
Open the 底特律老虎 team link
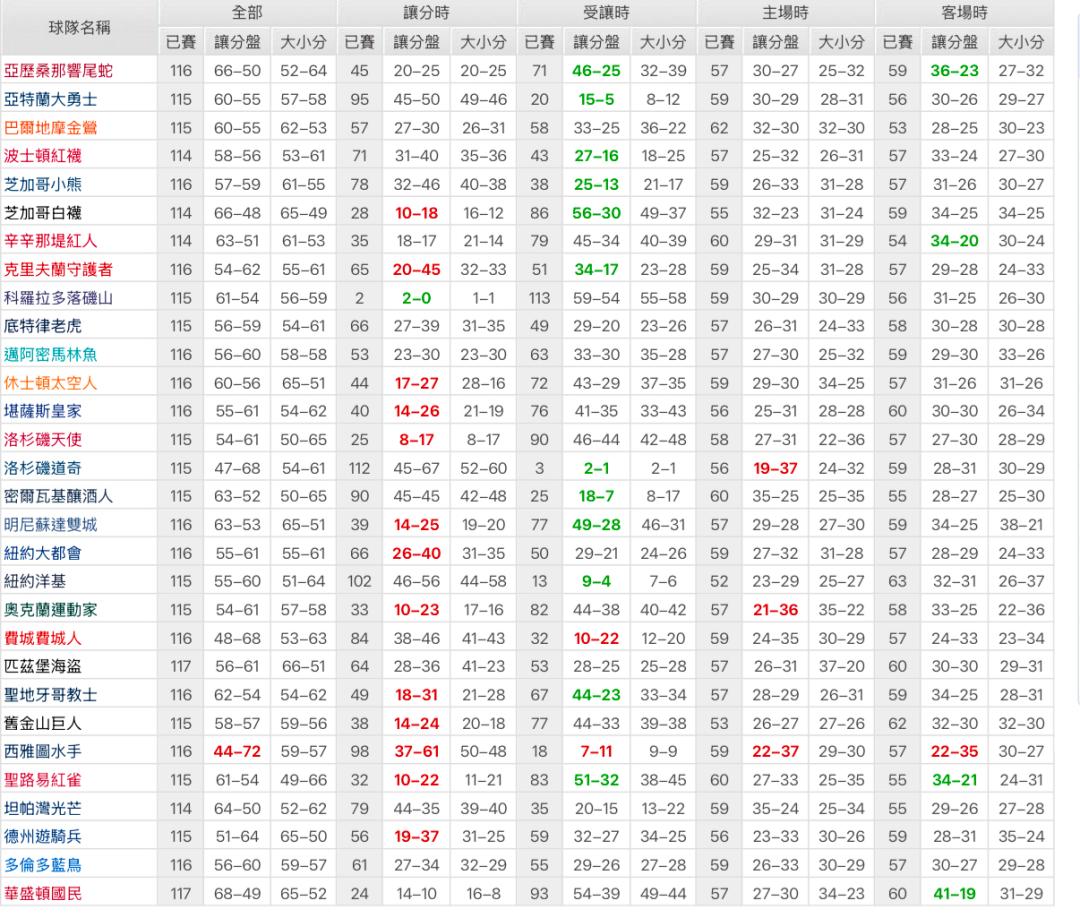[43, 326]
